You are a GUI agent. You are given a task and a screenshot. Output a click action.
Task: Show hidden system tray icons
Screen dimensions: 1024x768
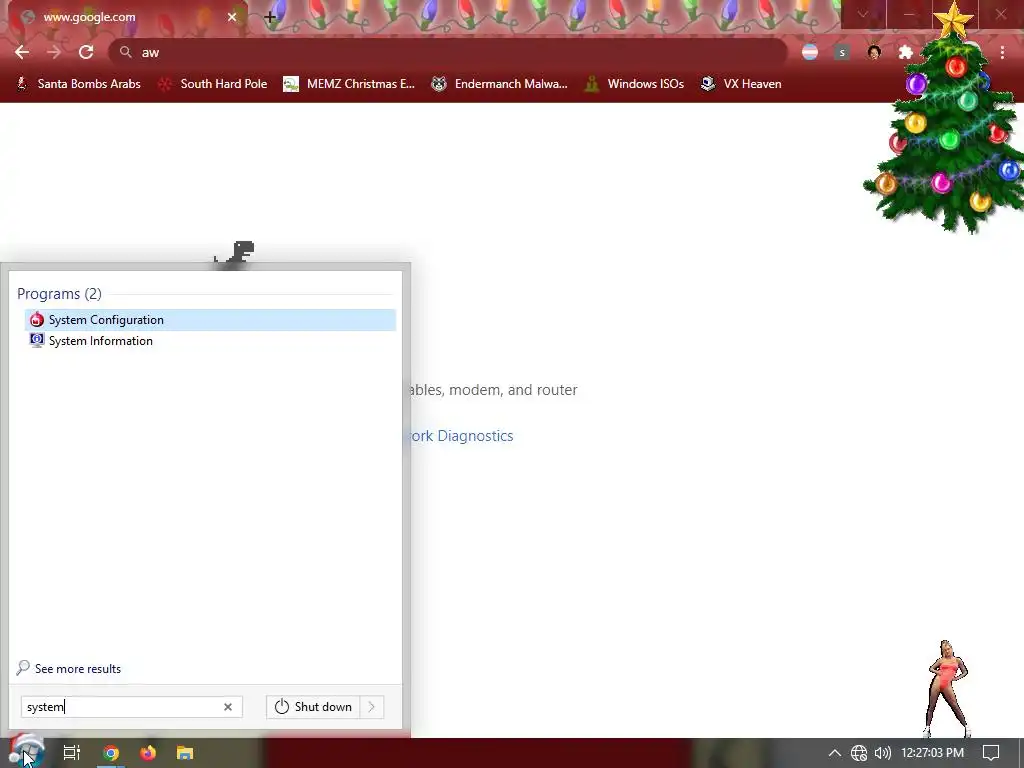pyautogui.click(x=835, y=753)
